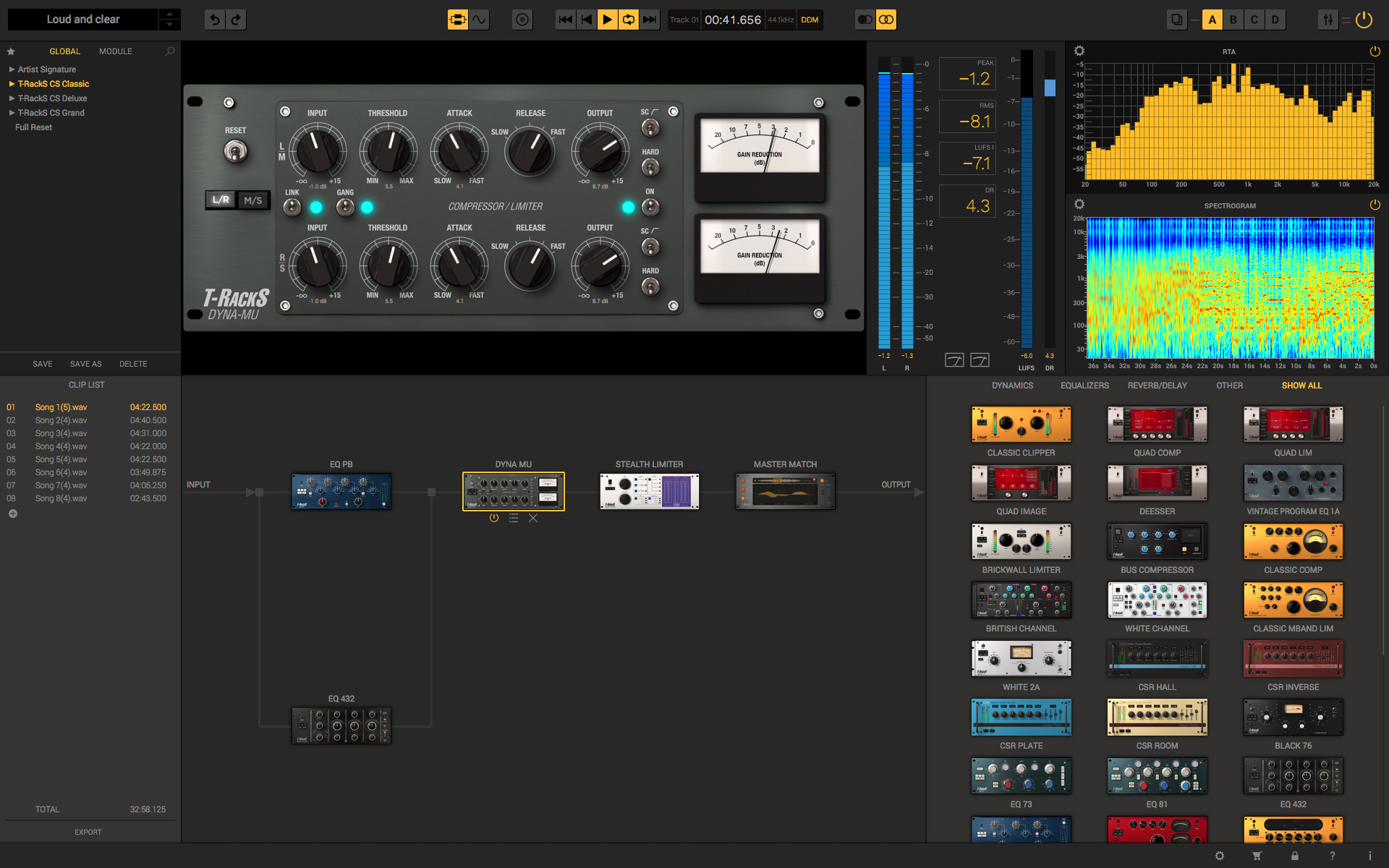1389x868 pixels.
Task: Switch Dyna-MU from L/R to M/S mode
Action: [252, 200]
